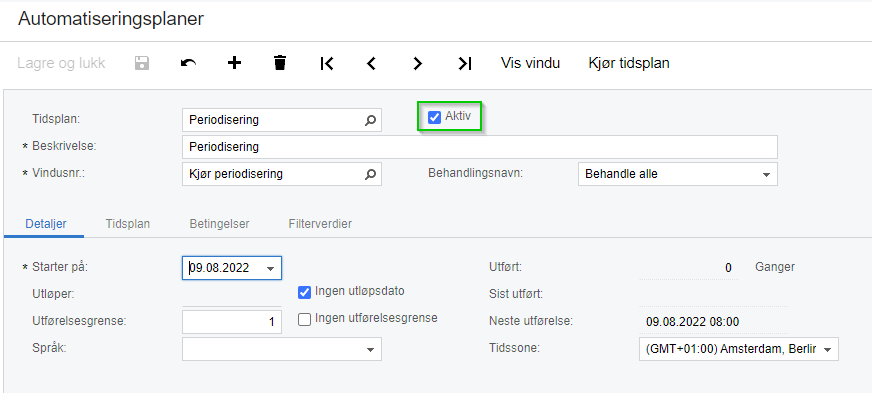Open the Tidssone dropdown
The height and width of the screenshot is (393, 872).
(x=827, y=350)
